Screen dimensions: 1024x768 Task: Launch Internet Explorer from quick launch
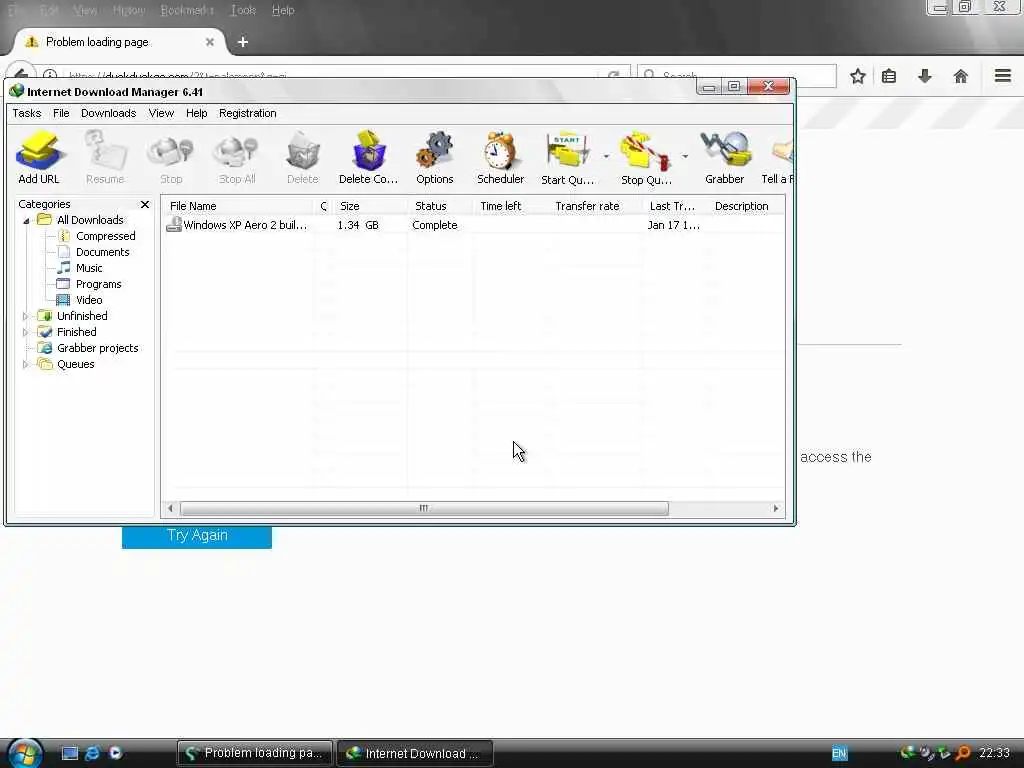(x=93, y=753)
